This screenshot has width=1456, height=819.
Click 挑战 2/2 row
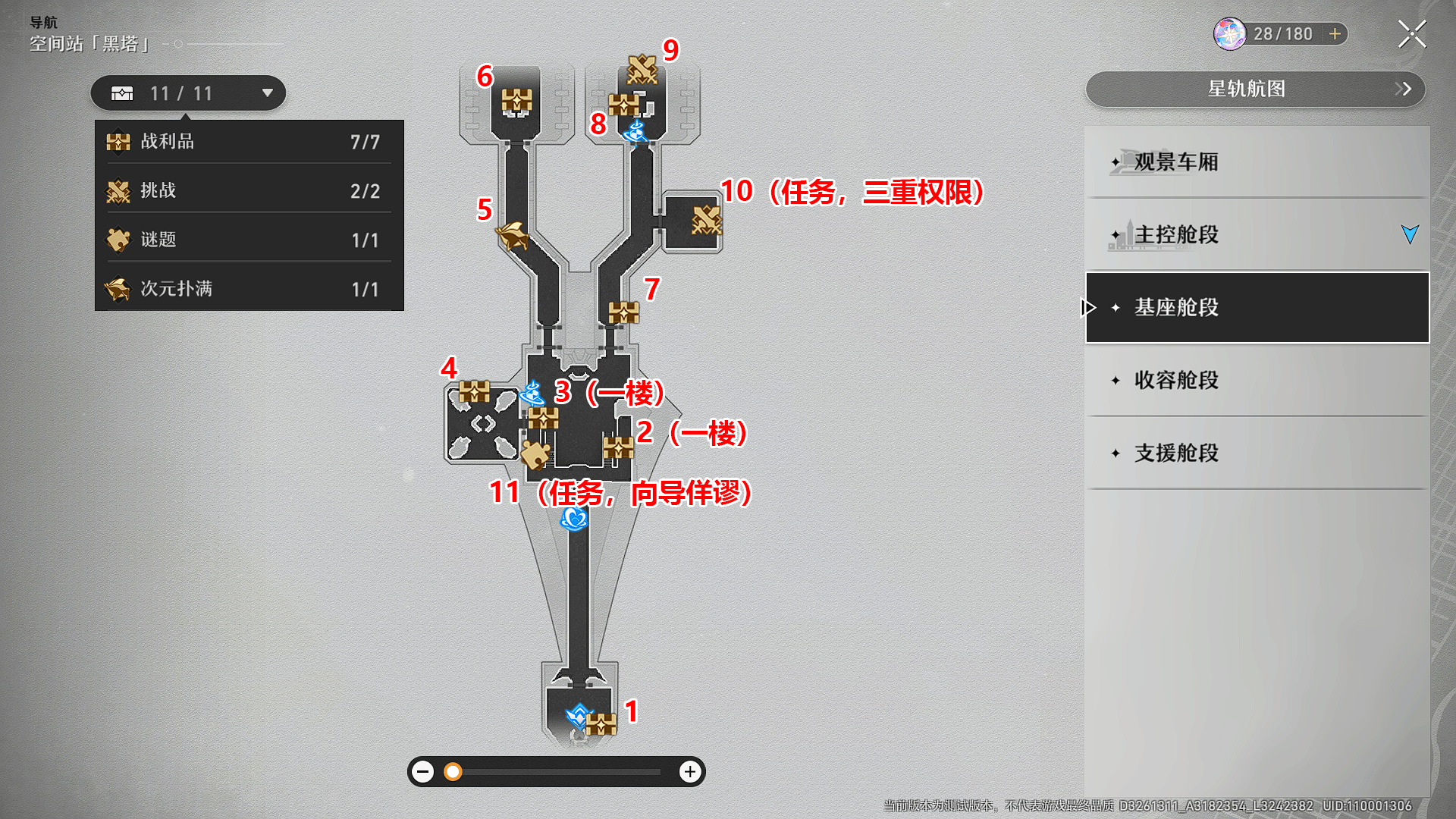tap(249, 190)
